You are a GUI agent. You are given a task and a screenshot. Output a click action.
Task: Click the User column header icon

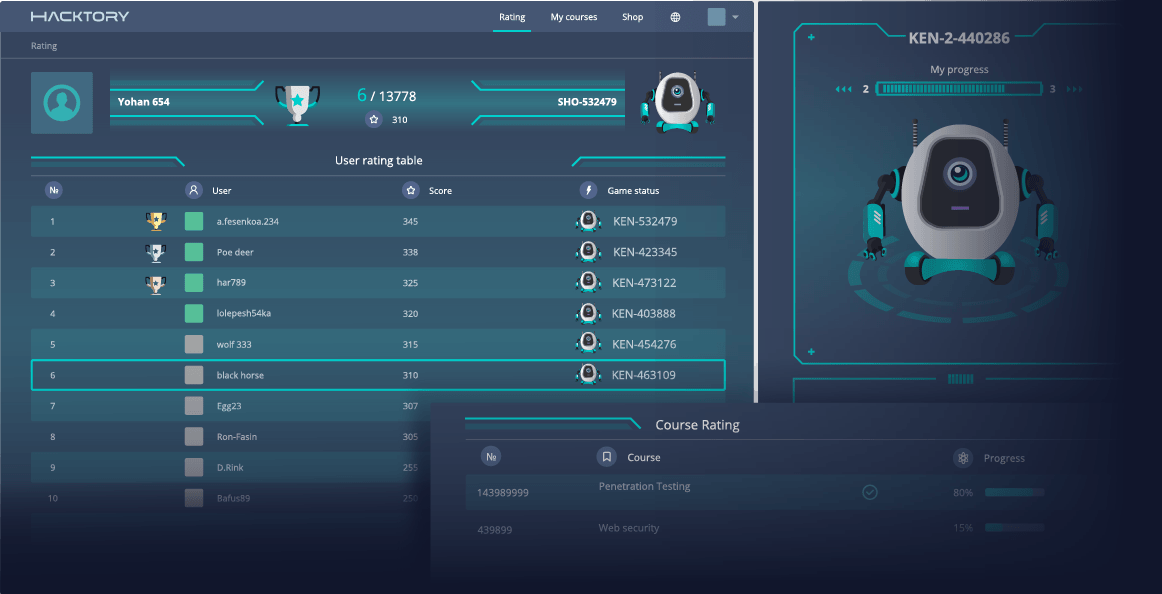(193, 190)
